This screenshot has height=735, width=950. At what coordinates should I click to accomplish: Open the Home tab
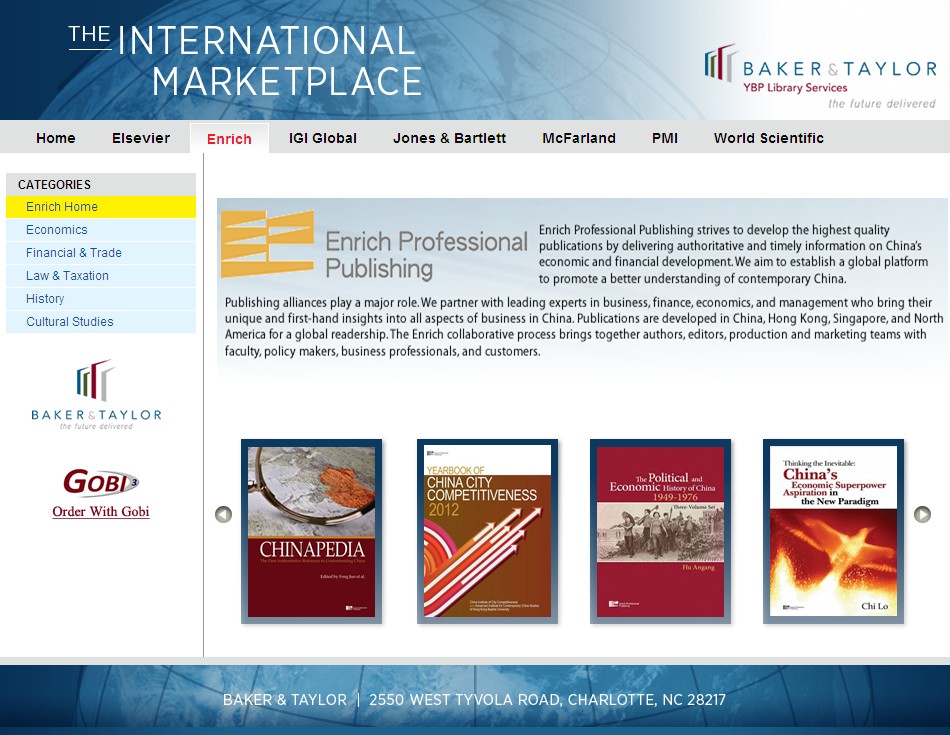pos(56,138)
